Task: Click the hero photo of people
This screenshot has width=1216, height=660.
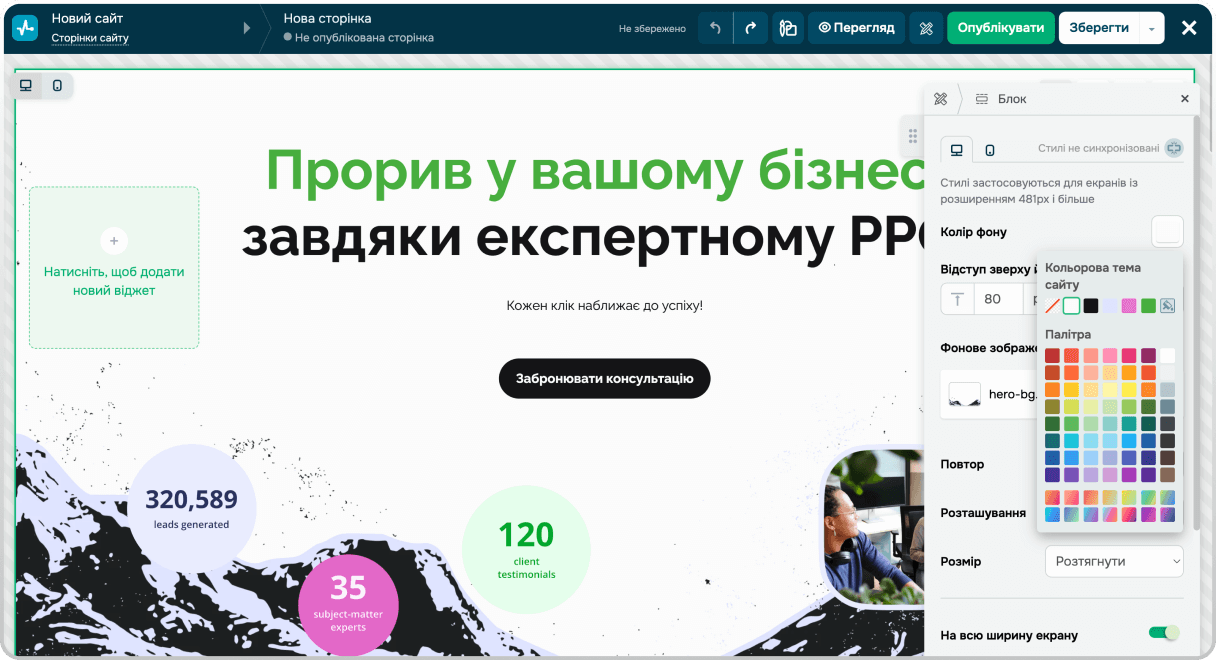Action: click(872, 525)
